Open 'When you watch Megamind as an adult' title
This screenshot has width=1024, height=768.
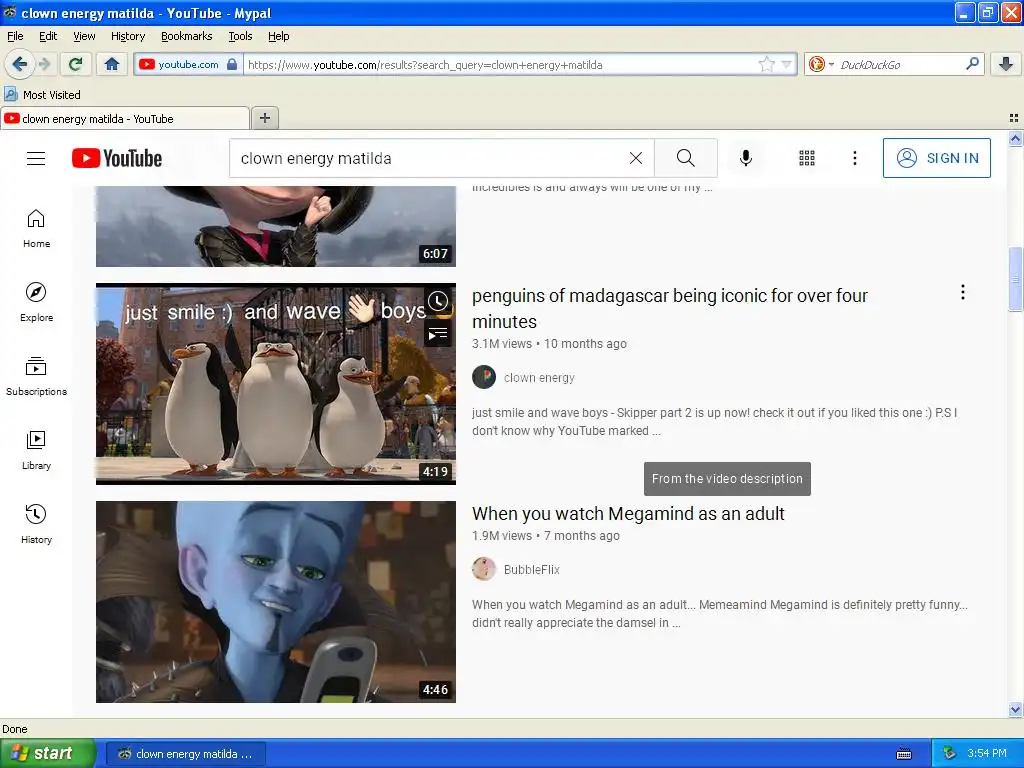pyautogui.click(x=628, y=514)
